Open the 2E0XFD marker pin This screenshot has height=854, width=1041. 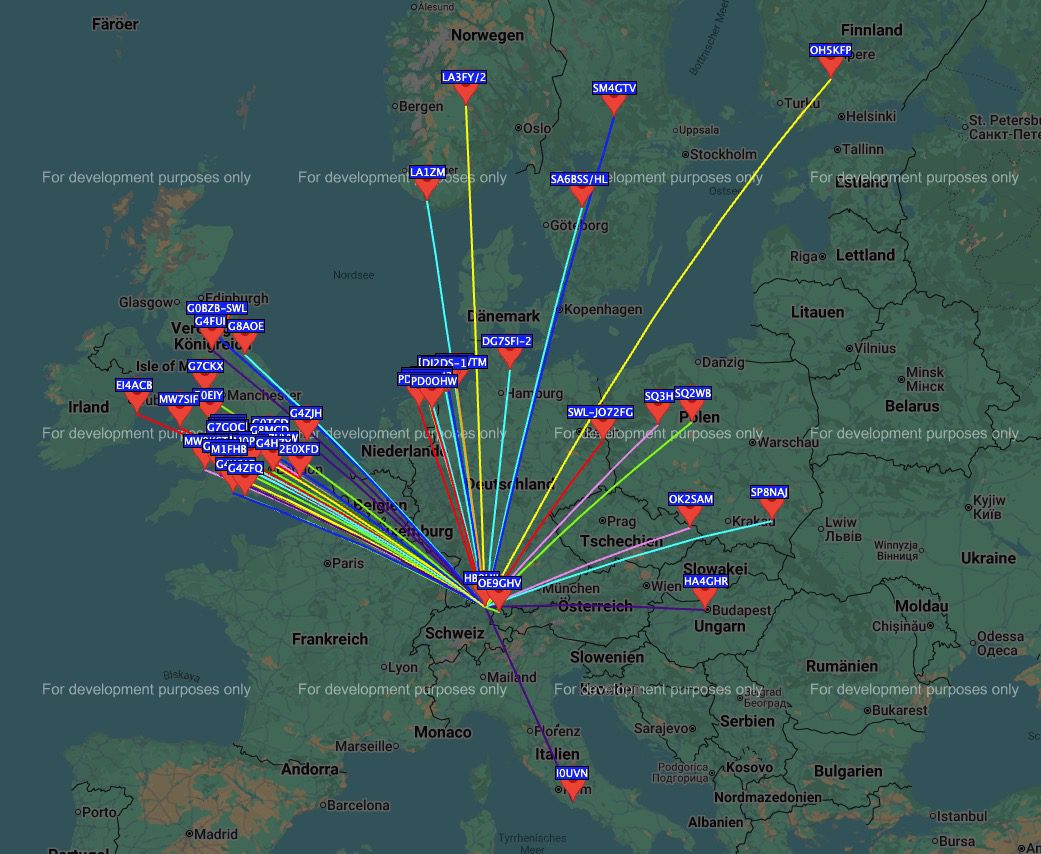click(x=299, y=466)
